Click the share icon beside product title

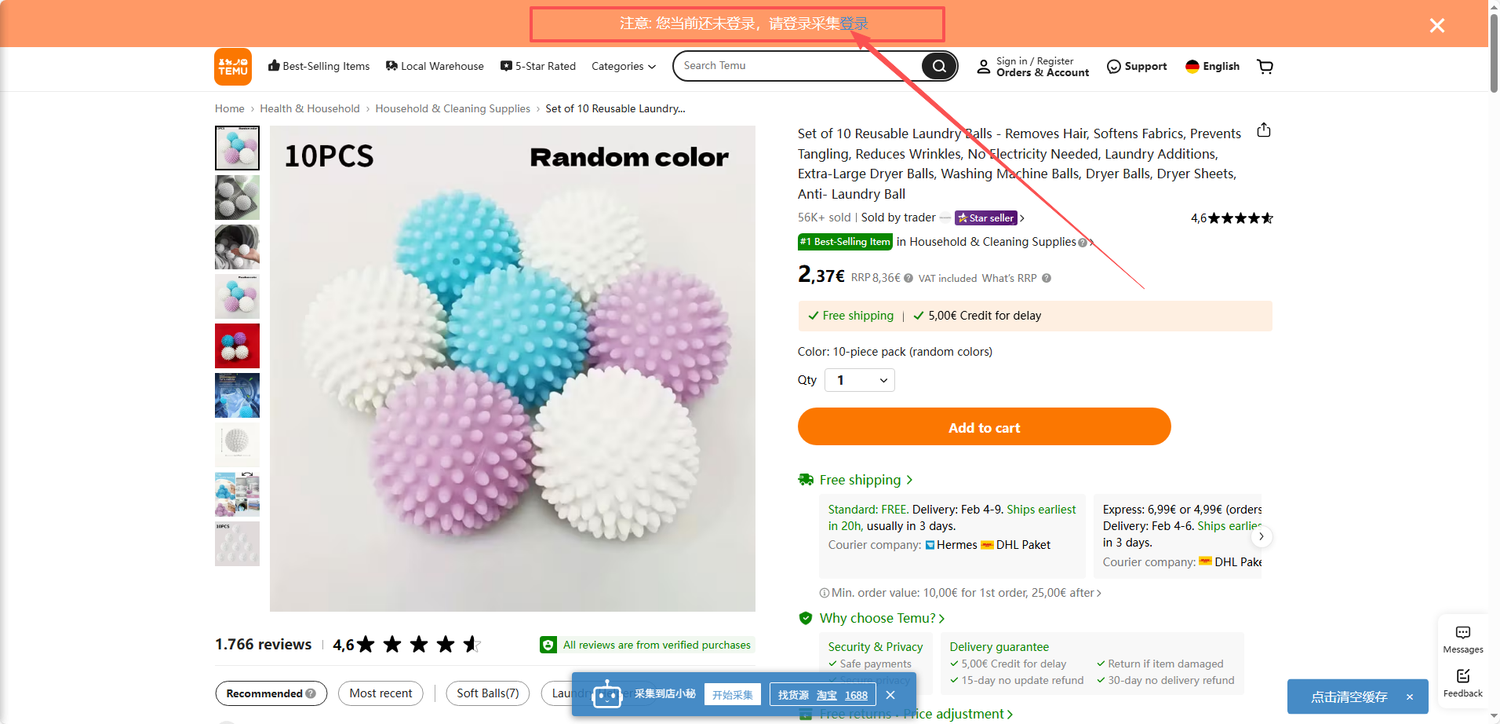[x=1264, y=131]
